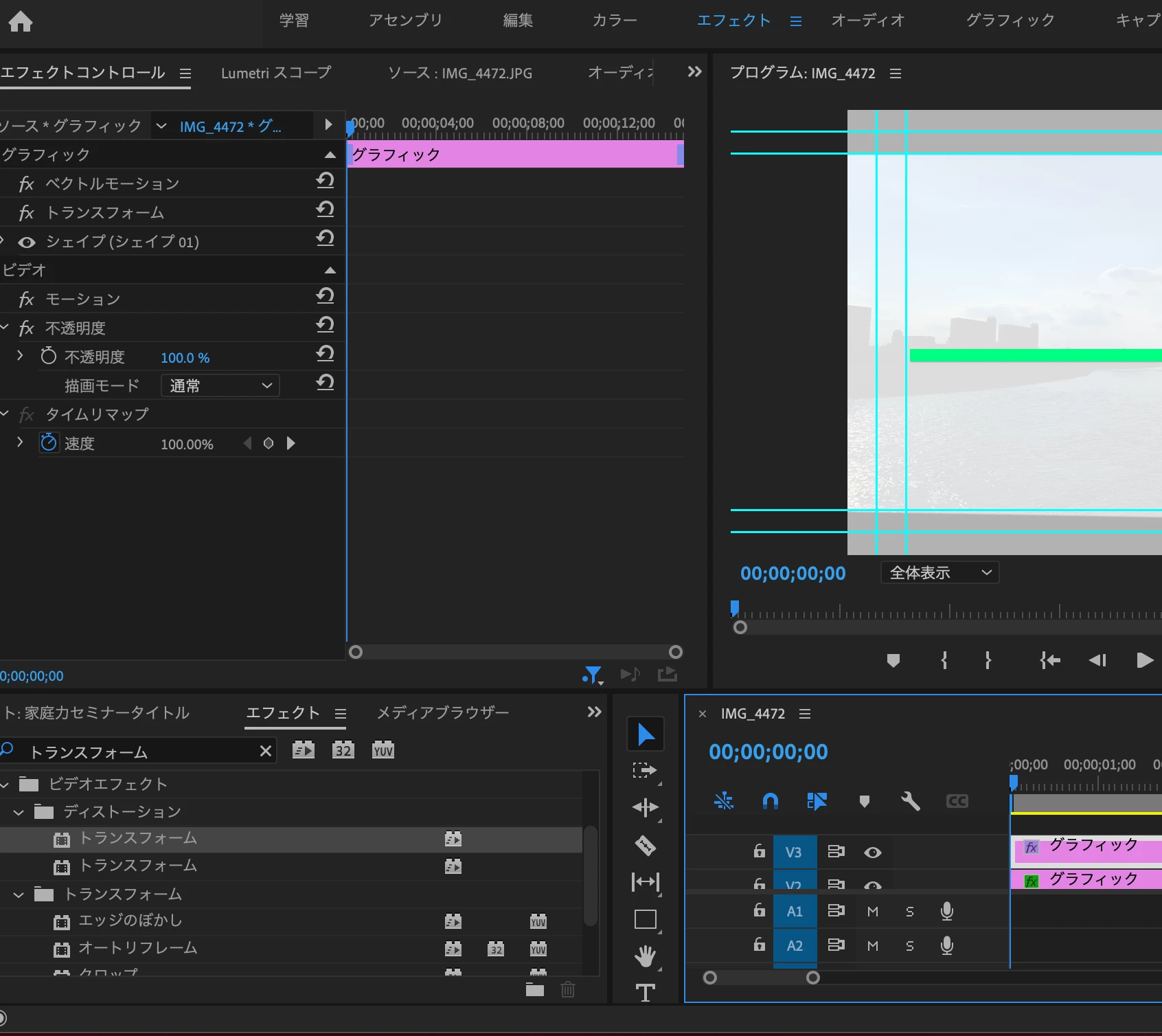Switch to 学習 workspace
The height and width of the screenshot is (1036, 1162).
click(x=294, y=21)
